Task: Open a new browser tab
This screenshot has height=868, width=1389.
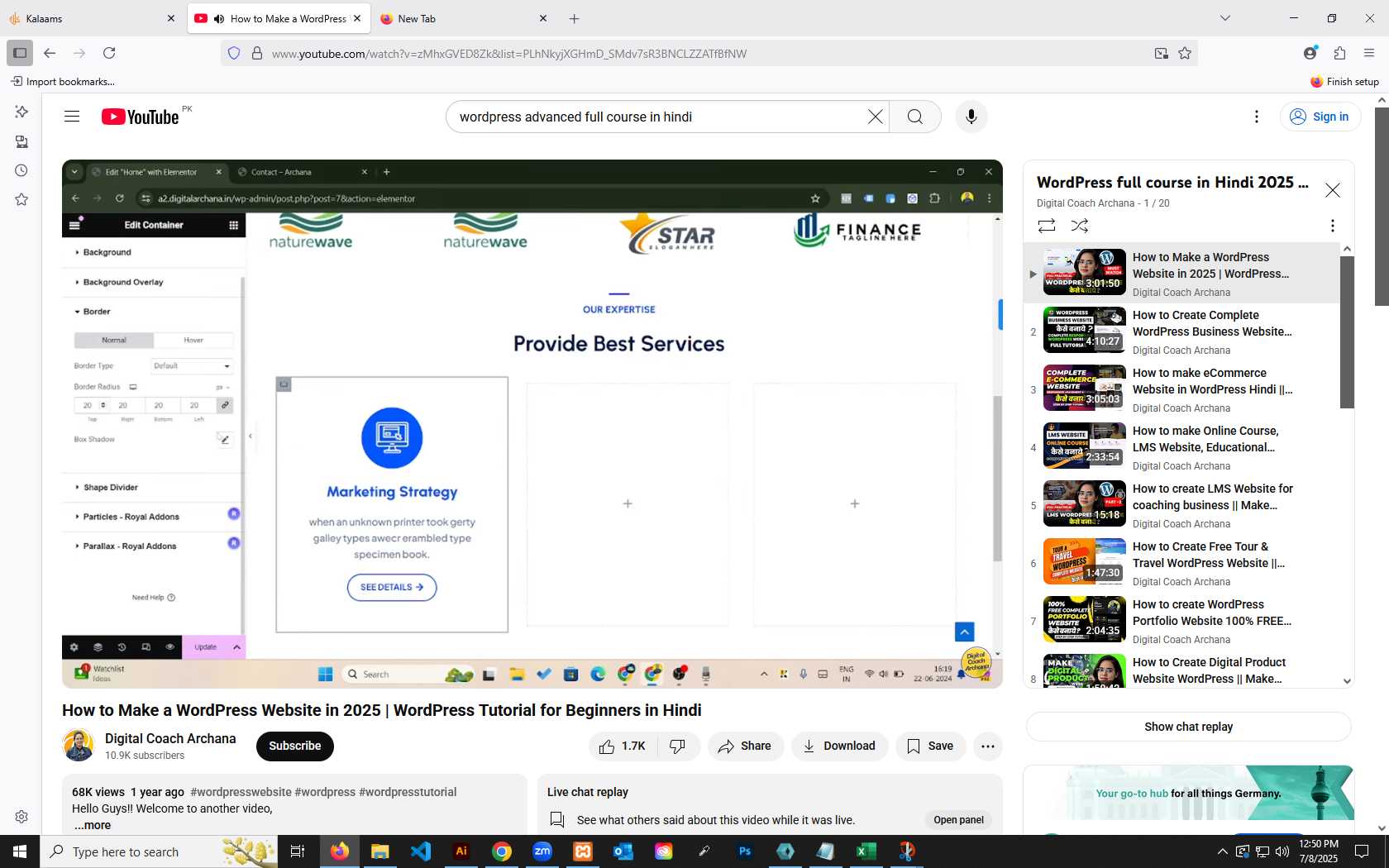Action: point(575,18)
